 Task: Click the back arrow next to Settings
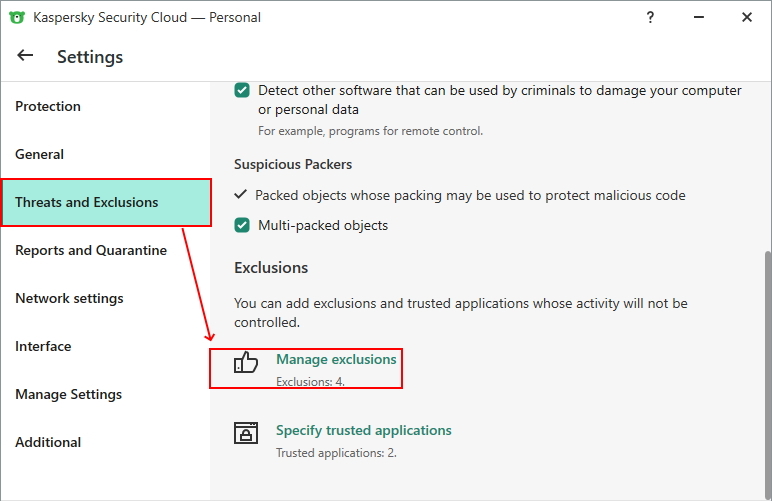(25, 56)
